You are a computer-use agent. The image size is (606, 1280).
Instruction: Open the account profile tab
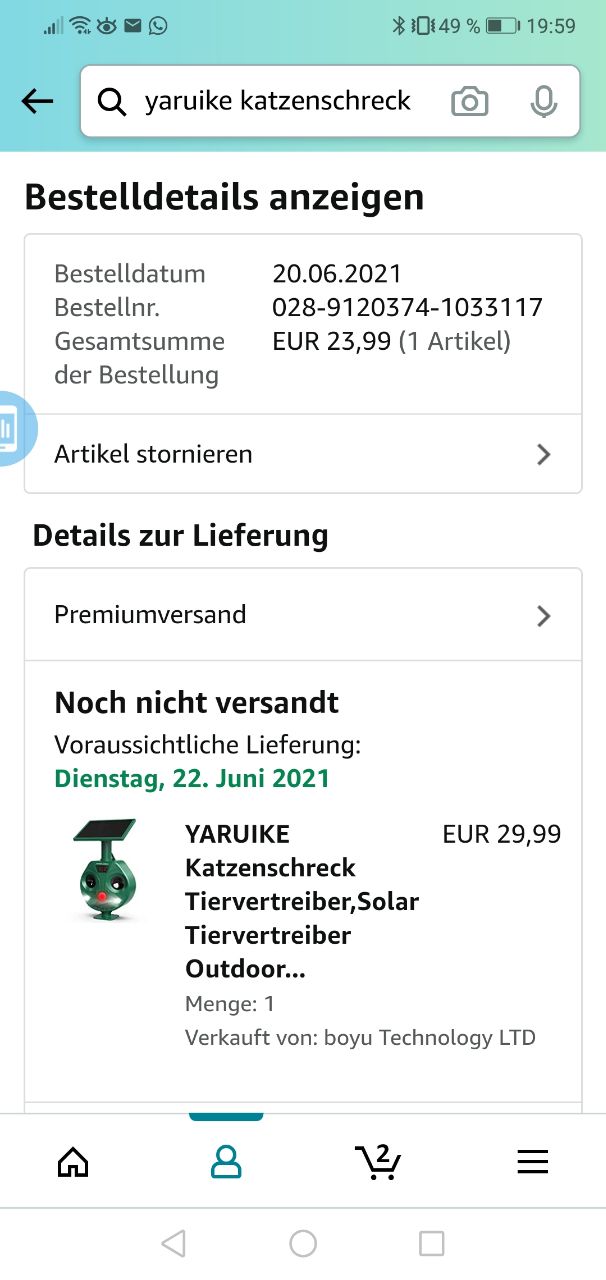pyautogui.click(x=226, y=1161)
